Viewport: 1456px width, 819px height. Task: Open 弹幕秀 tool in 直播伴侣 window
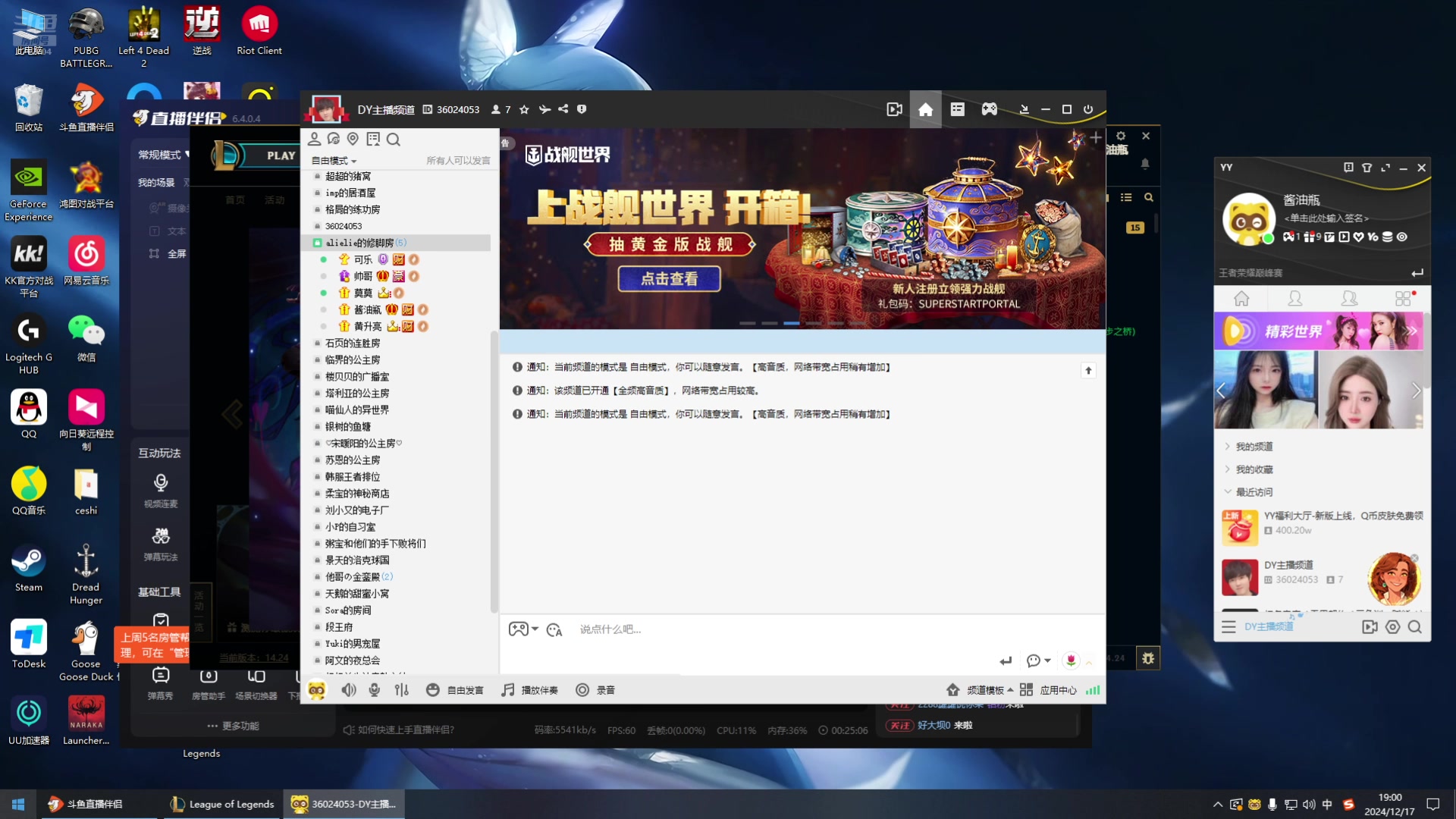(160, 683)
